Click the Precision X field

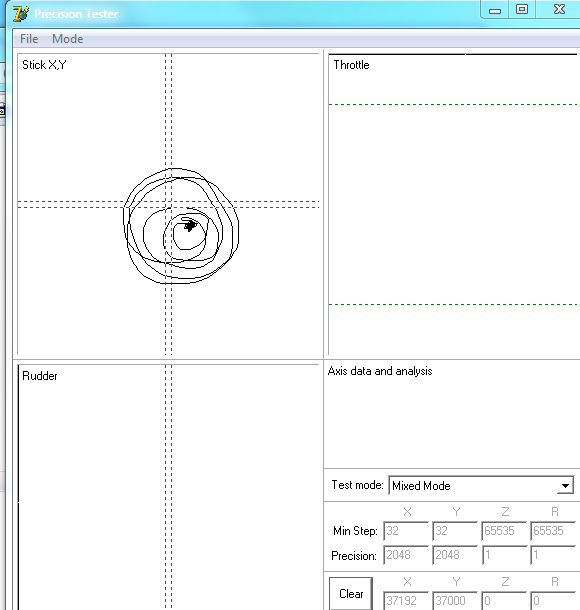click(406, 555)
